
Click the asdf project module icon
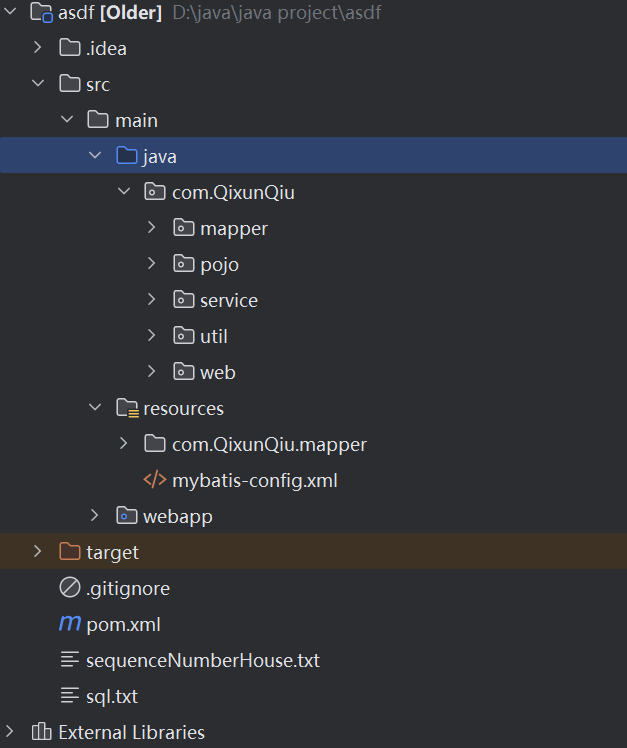tap(42, 12)
